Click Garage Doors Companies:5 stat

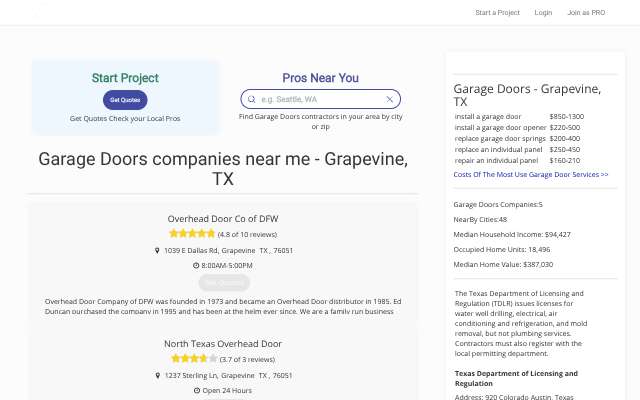(x=498, y=204)
